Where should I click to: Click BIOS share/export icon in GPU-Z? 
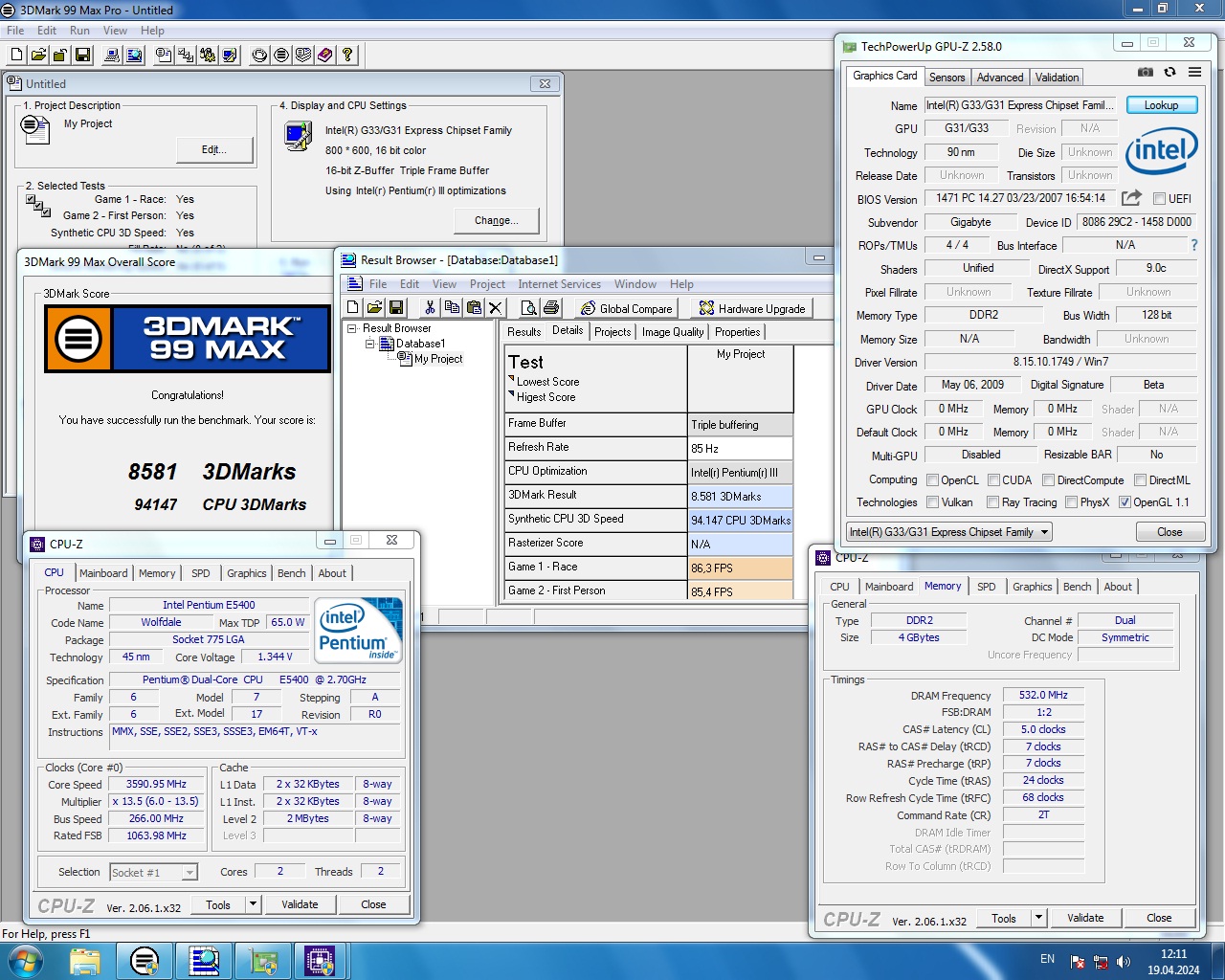pyautogui.click(x=1131, y=197)
